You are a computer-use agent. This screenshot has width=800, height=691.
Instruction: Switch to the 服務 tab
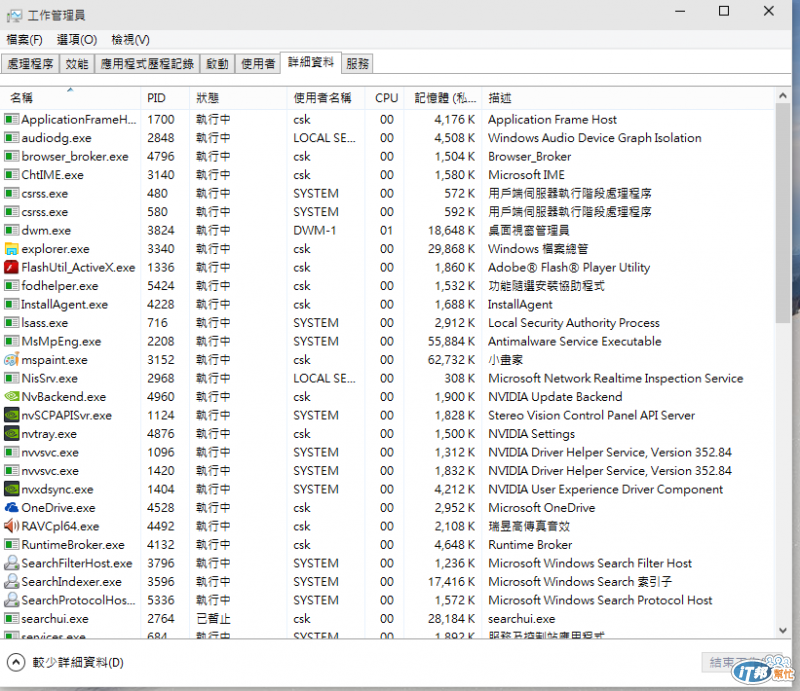click(x=357, y=64)
